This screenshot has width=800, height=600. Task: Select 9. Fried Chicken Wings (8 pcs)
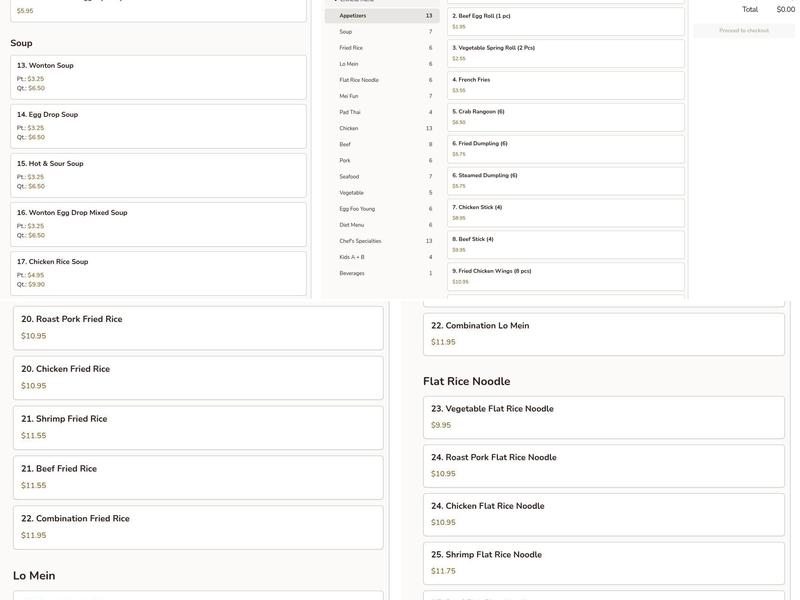(x=566, y=276)
